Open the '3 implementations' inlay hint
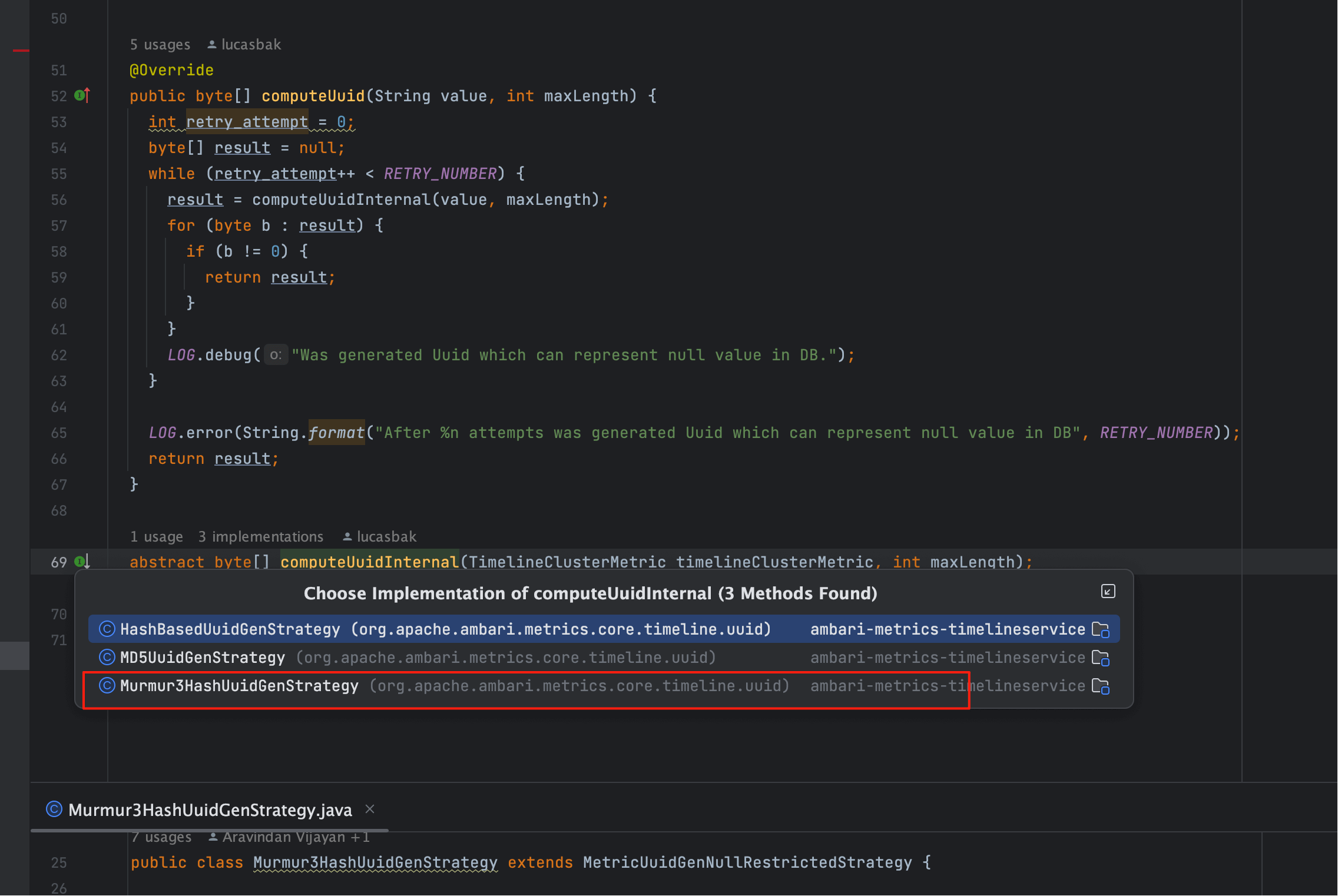This screenshot has width=1338, height=896. [x=260, y=537]
